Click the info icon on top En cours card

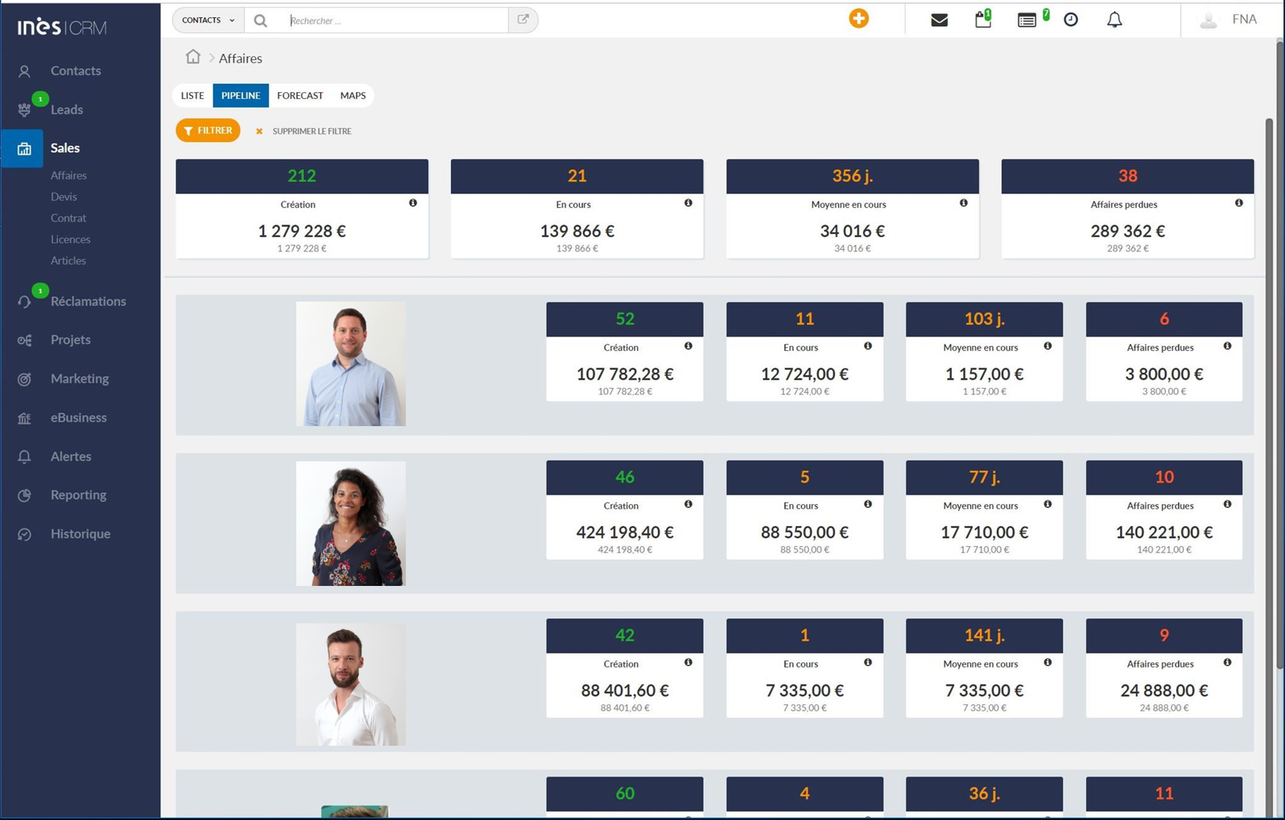pos(688,203)
